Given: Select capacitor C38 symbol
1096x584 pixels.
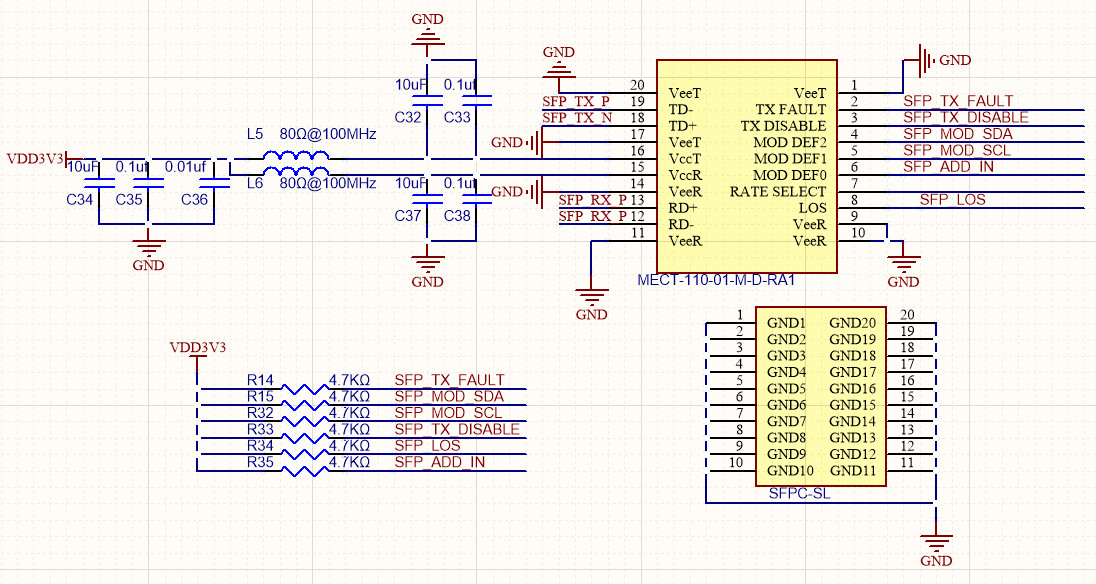Looking at the screenshot, I should point(476,200).
